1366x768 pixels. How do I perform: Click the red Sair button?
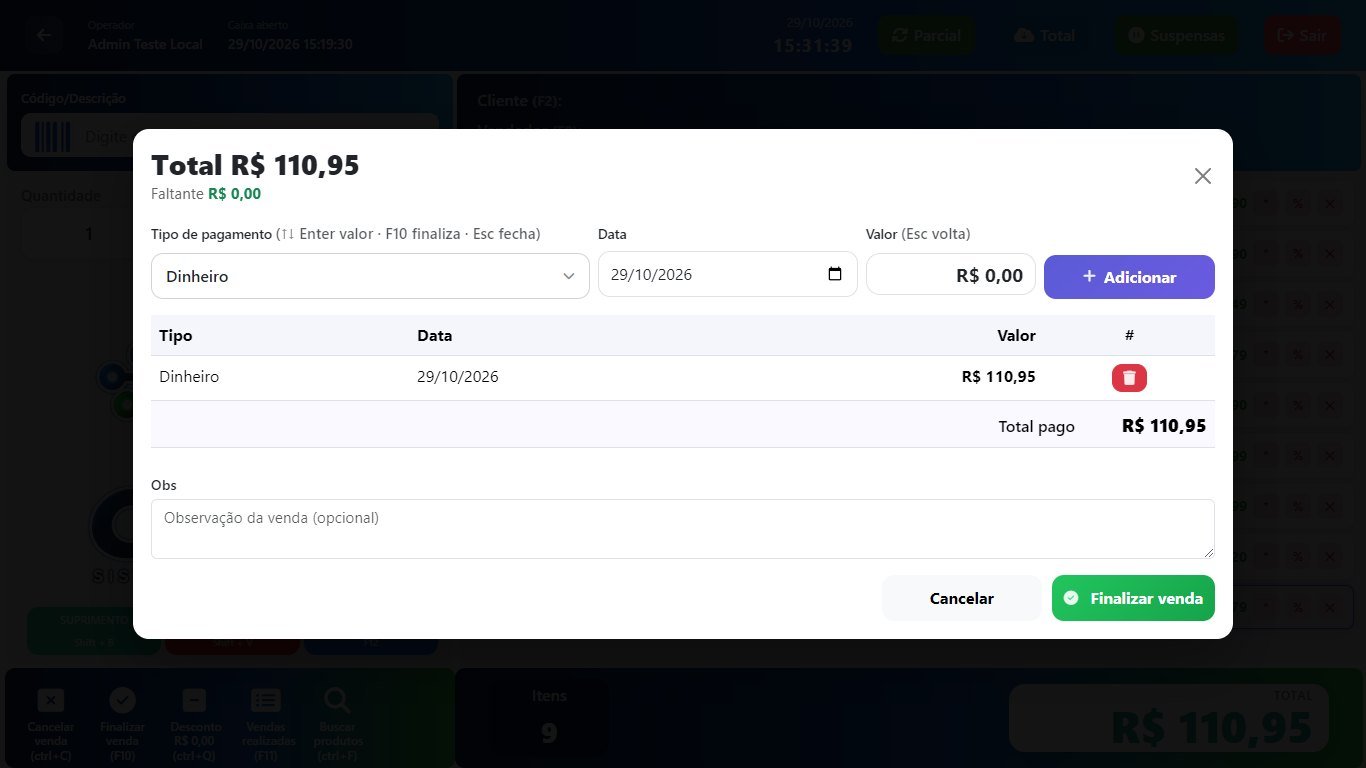[1302, 35]
